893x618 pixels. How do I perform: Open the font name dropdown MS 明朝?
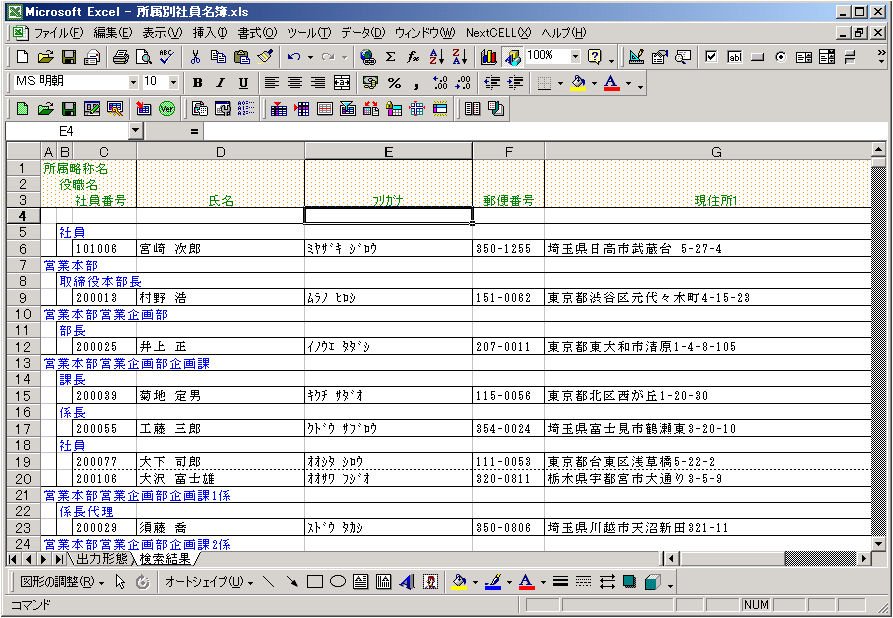click(x=133, y=83)
